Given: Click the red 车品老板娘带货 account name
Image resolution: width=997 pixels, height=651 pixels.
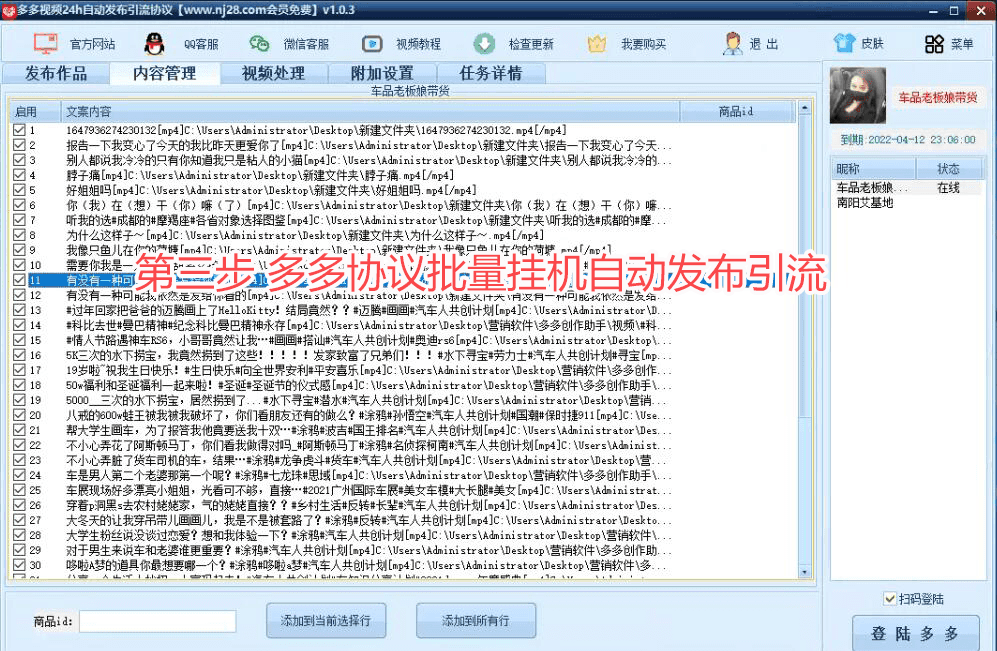Looking at the screenshot, I should tap(938, 97).
